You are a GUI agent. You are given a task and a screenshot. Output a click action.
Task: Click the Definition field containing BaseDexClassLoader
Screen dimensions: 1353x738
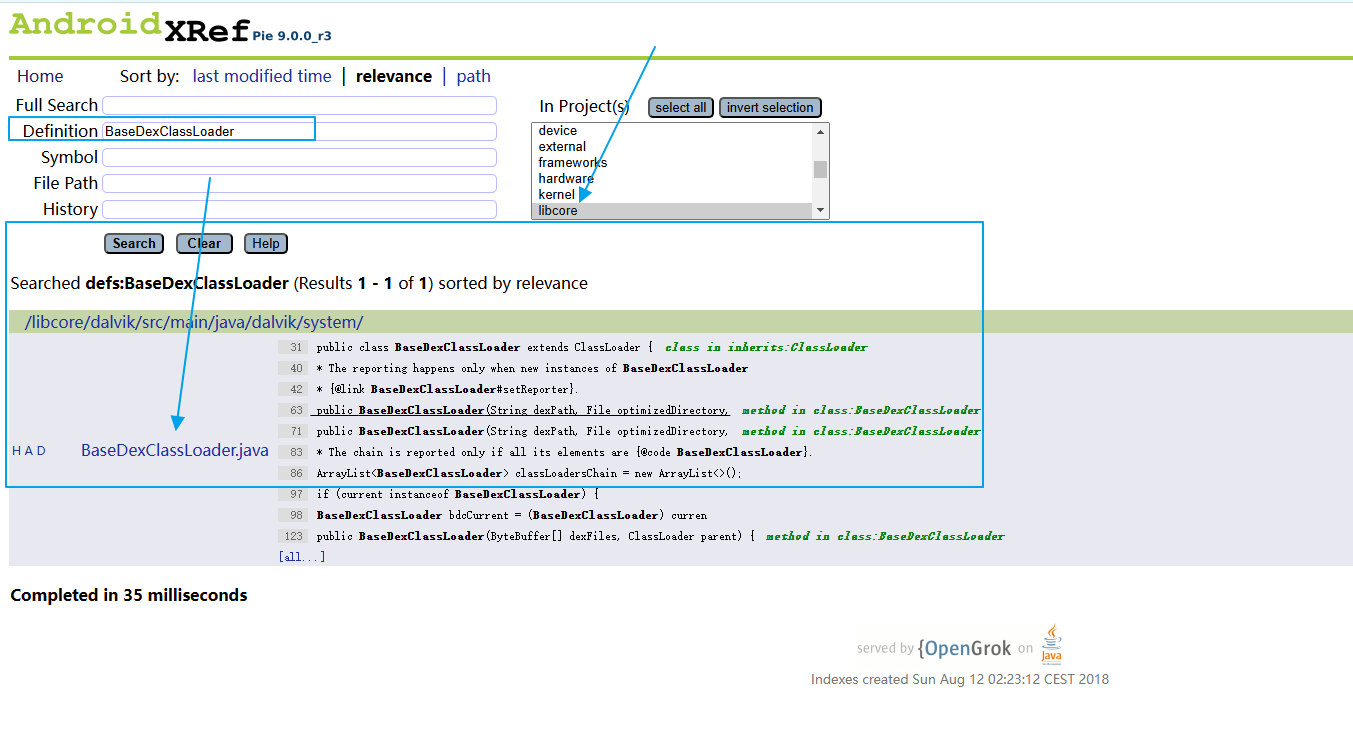pyautogui.click(x=300, y=131)
